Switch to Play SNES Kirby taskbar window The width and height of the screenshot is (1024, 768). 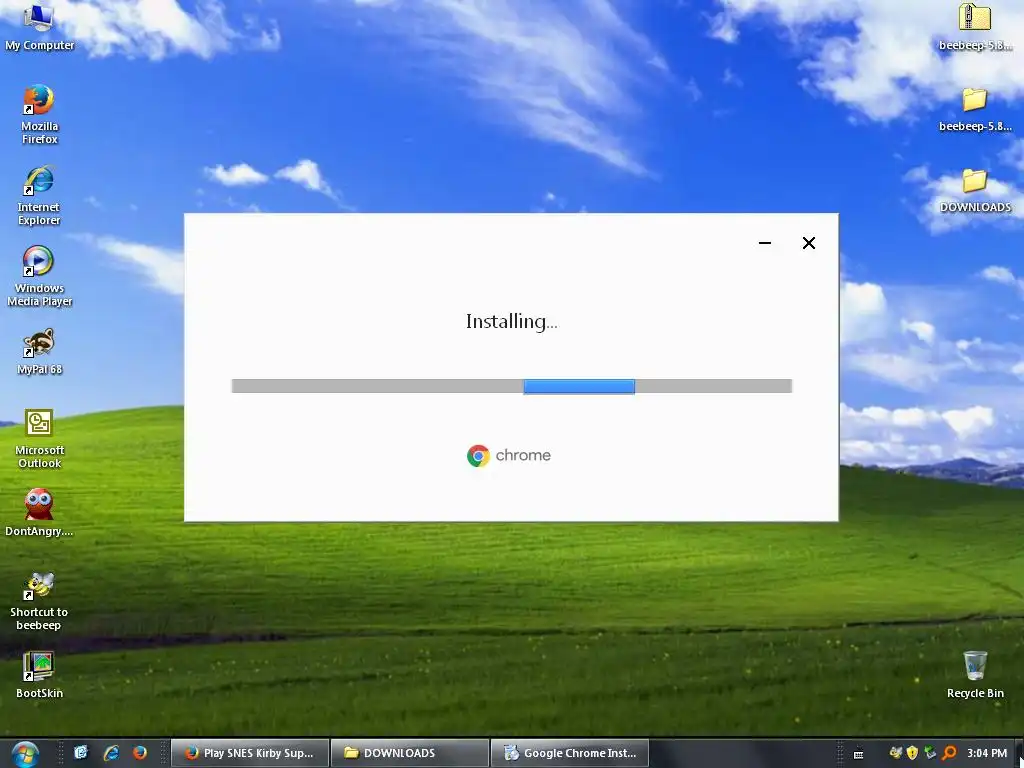pyautogui.click(x=249, y=753)
